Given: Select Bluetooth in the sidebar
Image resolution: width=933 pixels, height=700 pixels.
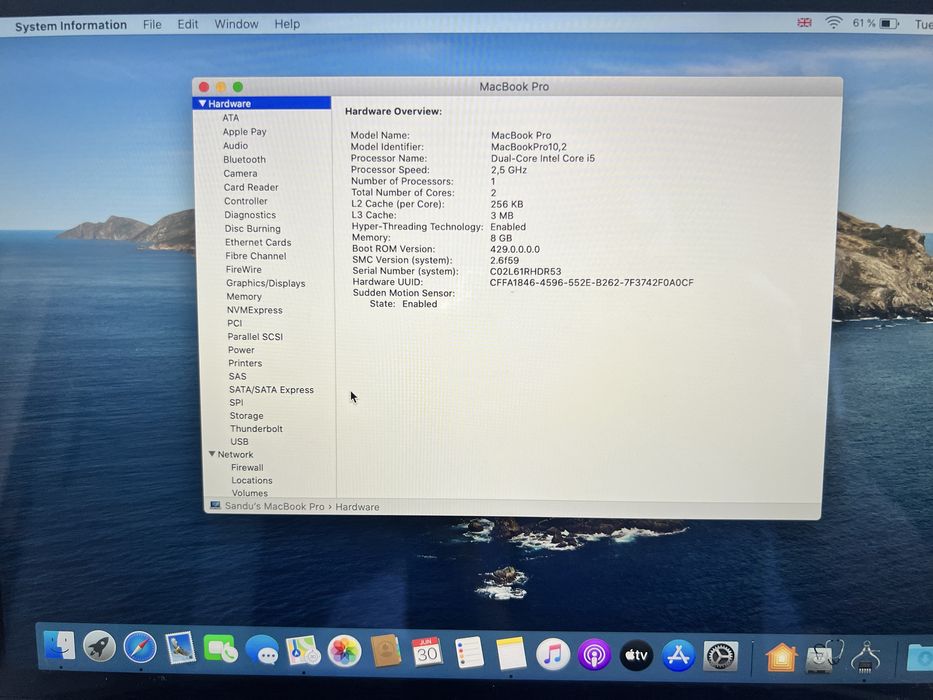Looking at the screenshot, I should (x=245, y=160).
